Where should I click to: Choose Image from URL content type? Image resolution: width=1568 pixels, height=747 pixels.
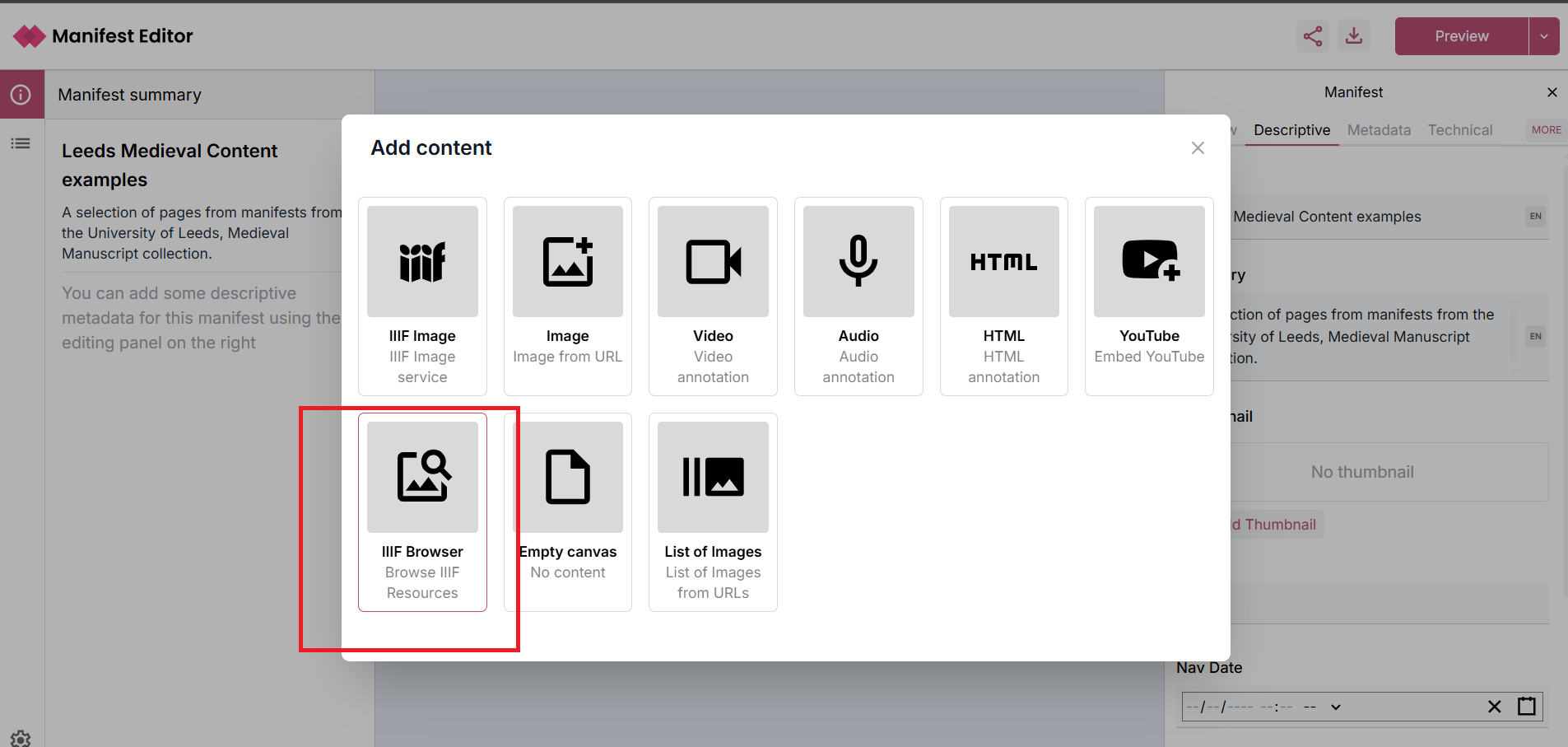click(567, 296)
